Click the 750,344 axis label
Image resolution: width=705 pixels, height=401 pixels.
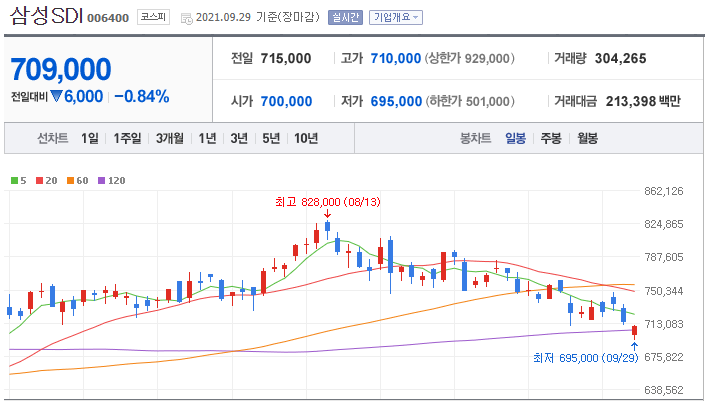[663, 291]
